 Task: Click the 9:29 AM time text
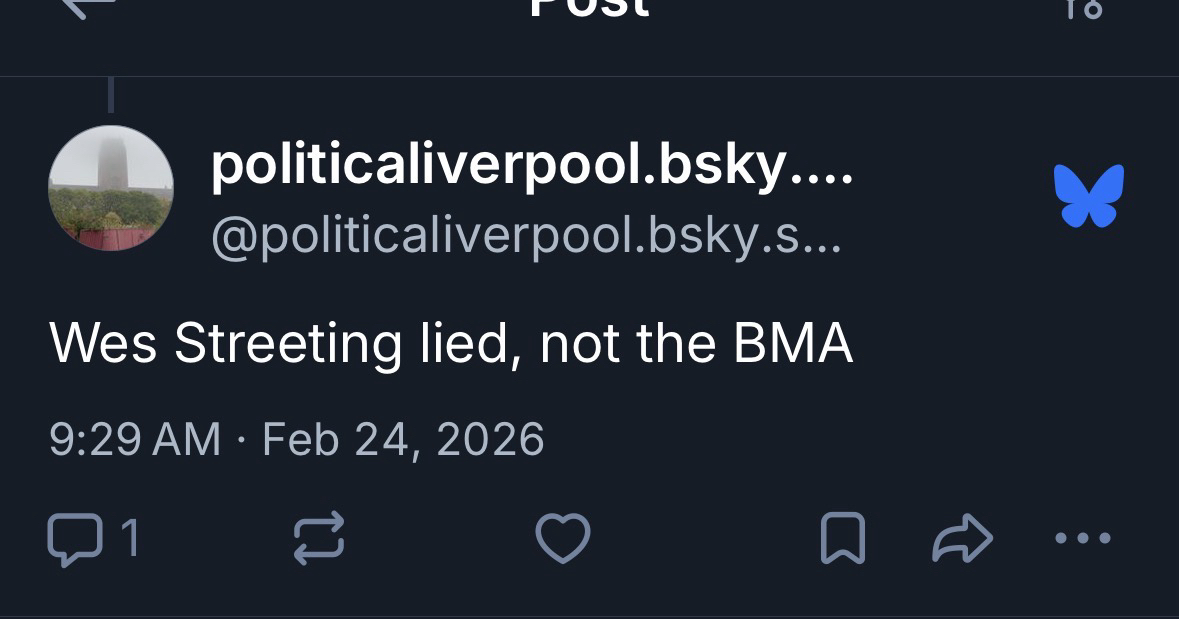[x=134, y=440]
